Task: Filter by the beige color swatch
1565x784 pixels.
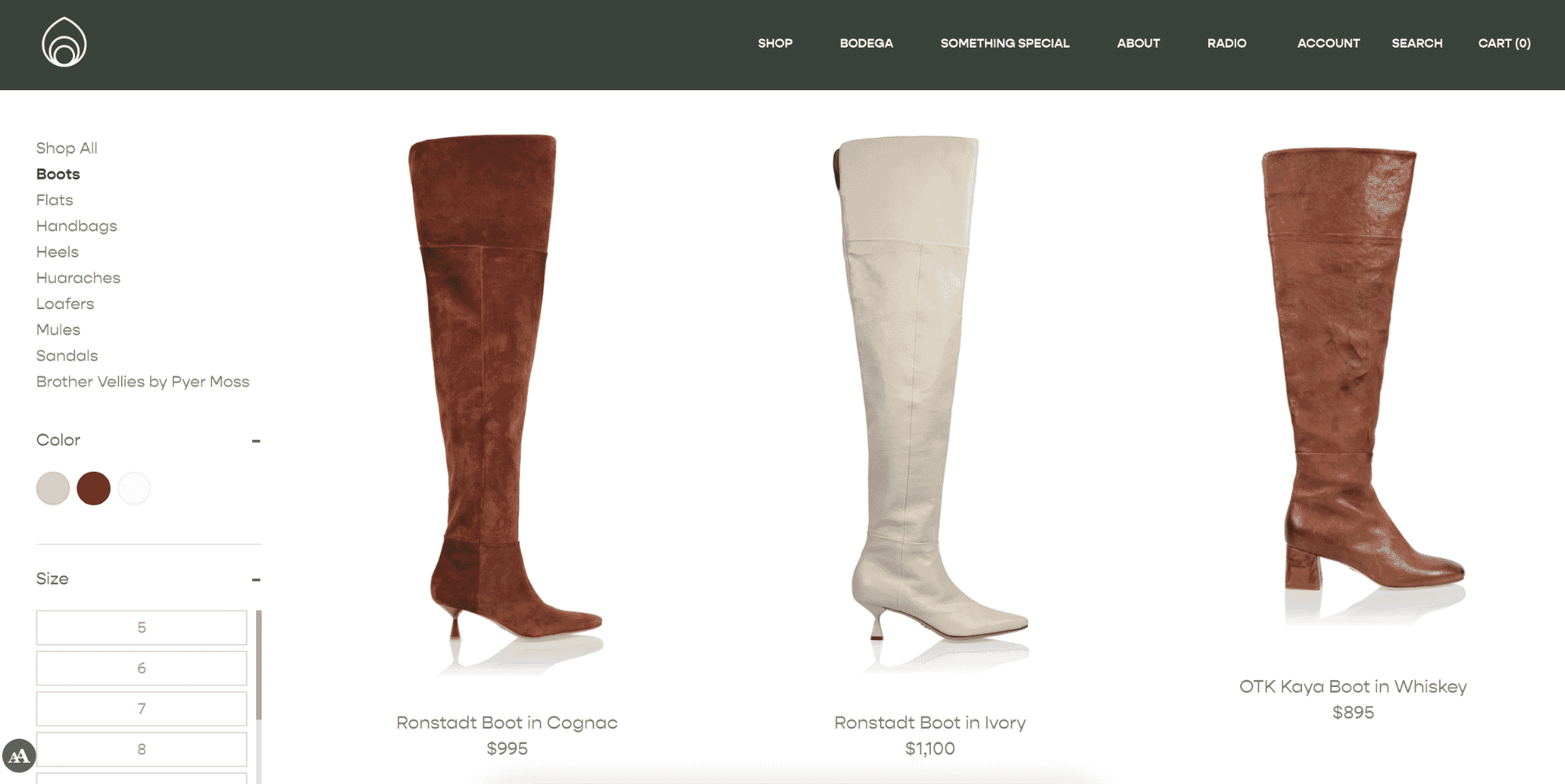Action: 53,488
